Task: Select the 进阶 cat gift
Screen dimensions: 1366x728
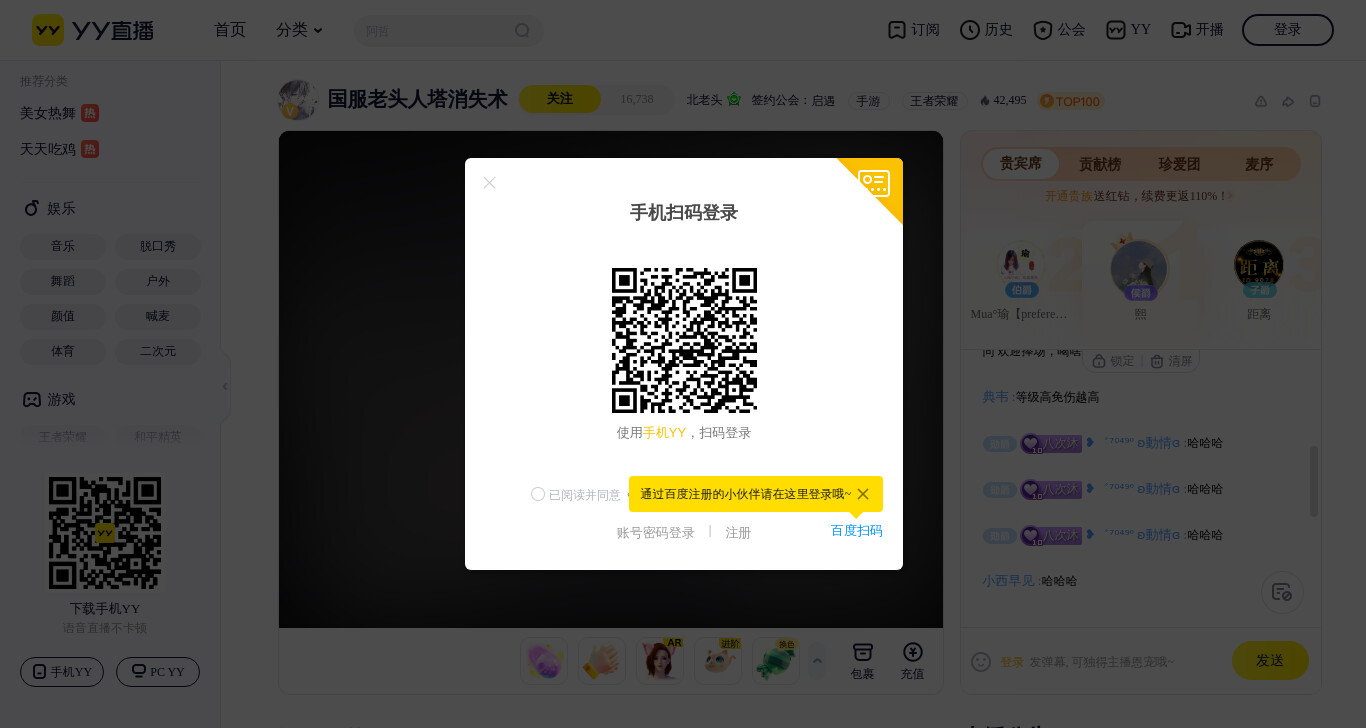Action: pyautogui.click(x=718, y=662)
